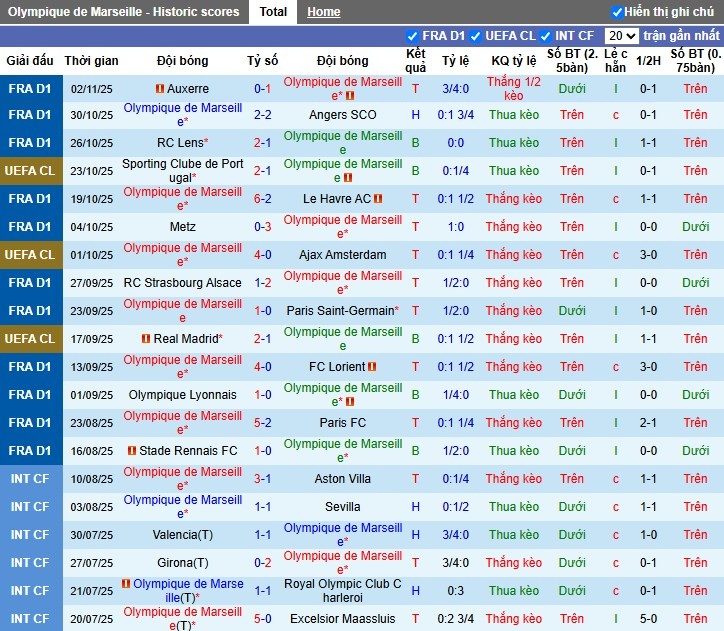Click the red card icon after FC Lorient
The height and width of the screenshot is (631, 724).
coord(372,367)
